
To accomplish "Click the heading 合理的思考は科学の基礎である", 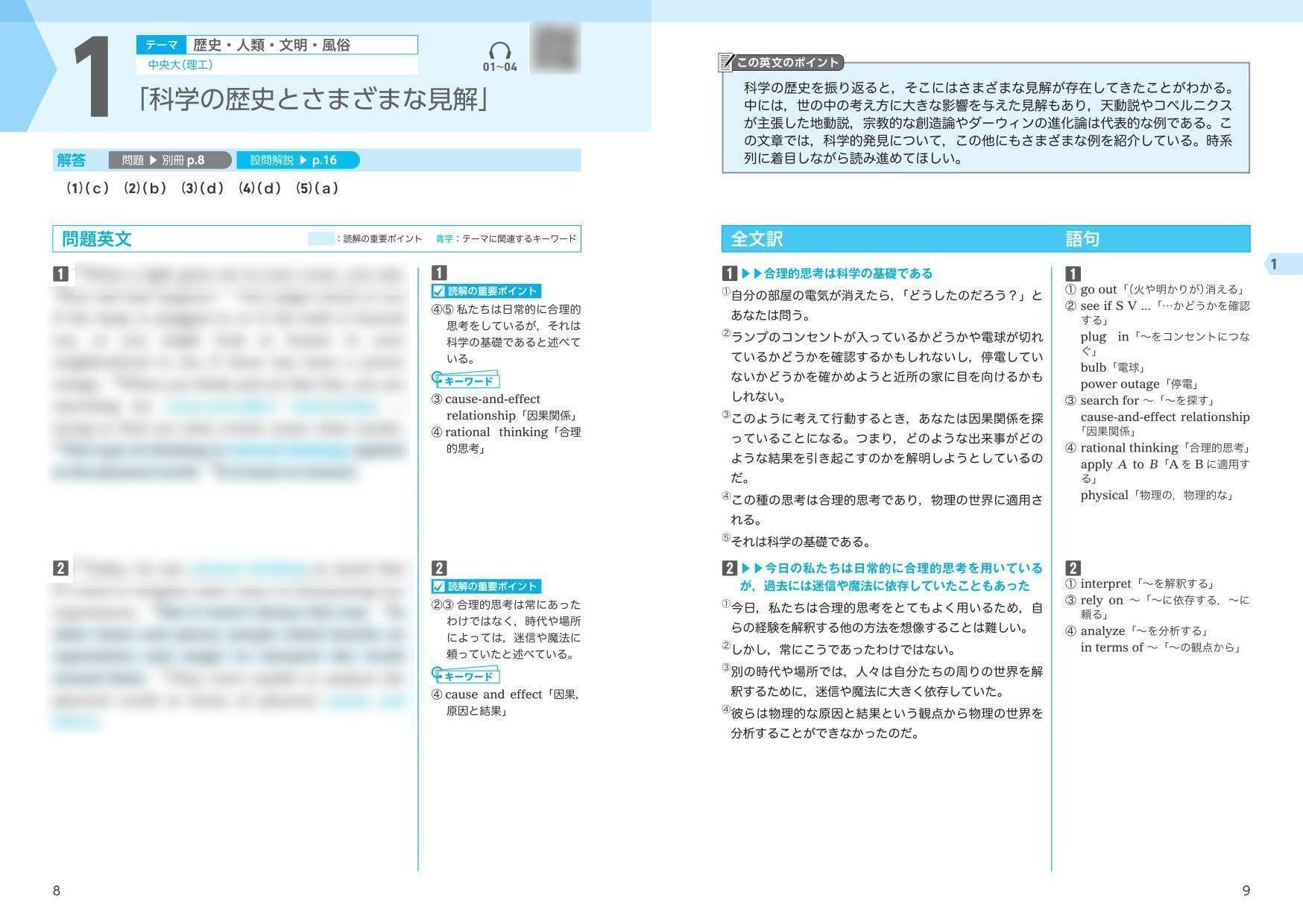I will coord(848,273).
